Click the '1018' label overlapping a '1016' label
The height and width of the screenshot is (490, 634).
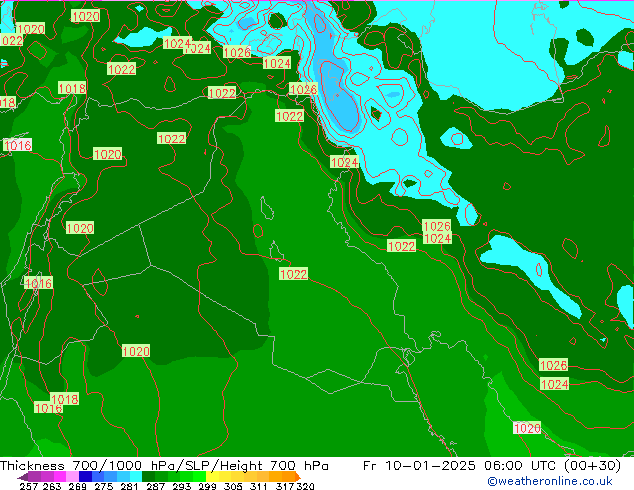(65, 399)
